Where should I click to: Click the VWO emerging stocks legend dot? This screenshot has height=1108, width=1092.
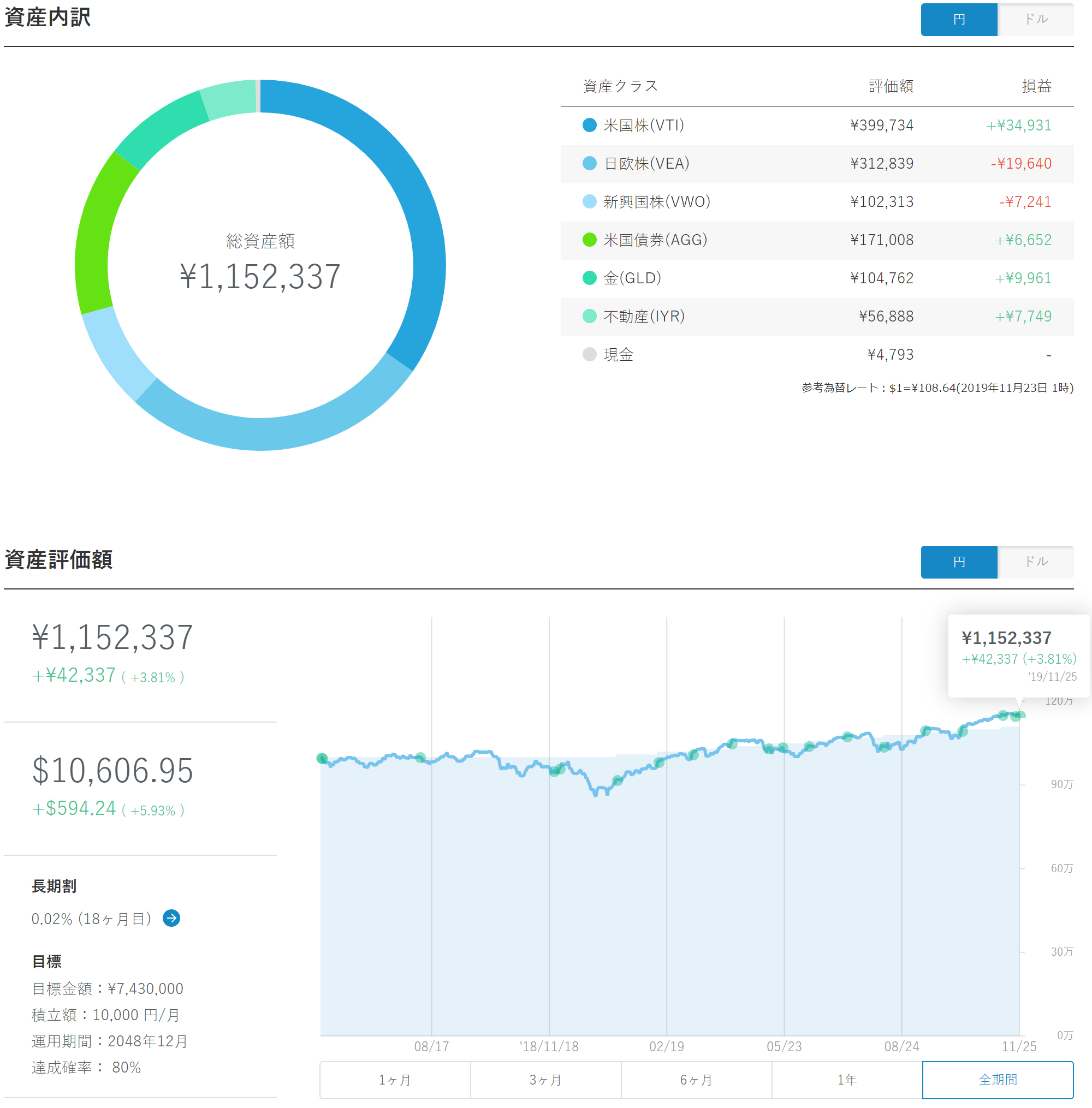(x=589, y=202)
